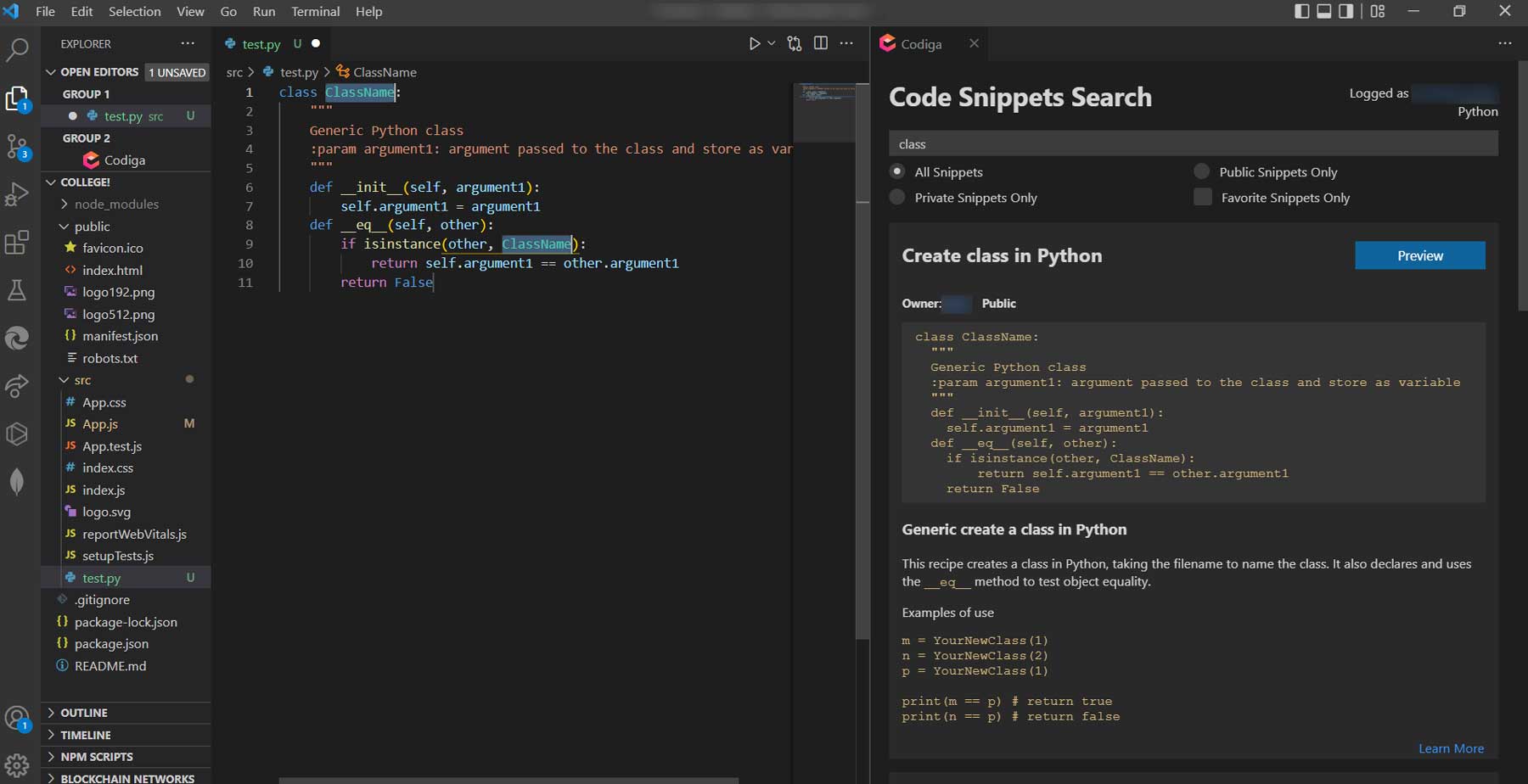This screenshot has width=1528, height=784.
Task: Open the Run and Debug view
Action: tap(17, 193)
